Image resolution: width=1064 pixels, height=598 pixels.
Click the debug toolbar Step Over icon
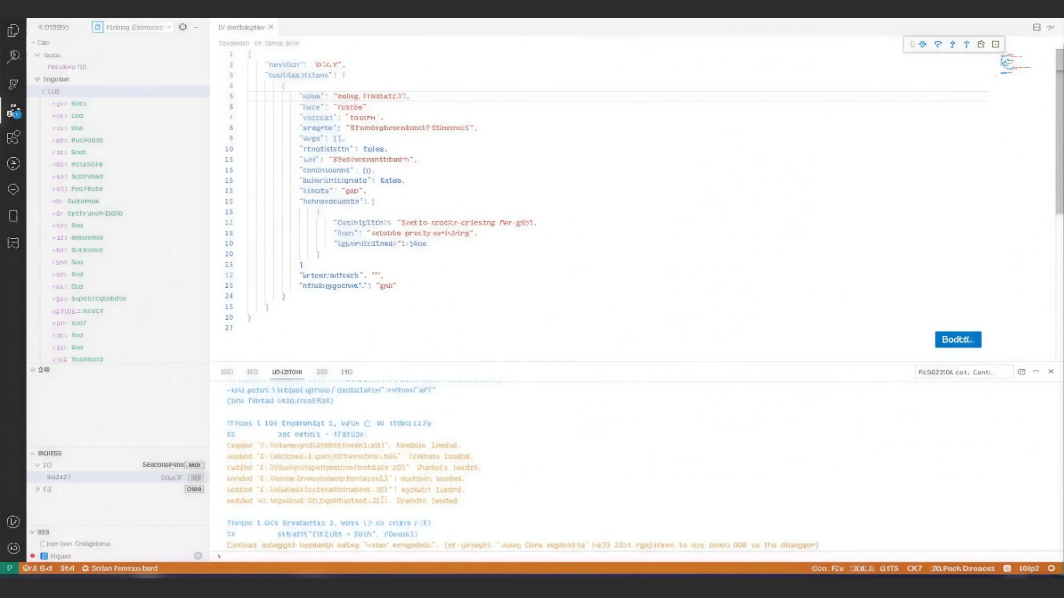[x=938, y=44]
